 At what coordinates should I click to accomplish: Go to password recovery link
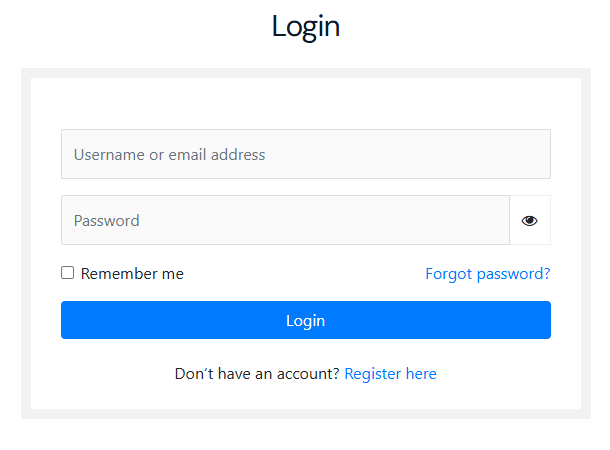tap(487, 274)
